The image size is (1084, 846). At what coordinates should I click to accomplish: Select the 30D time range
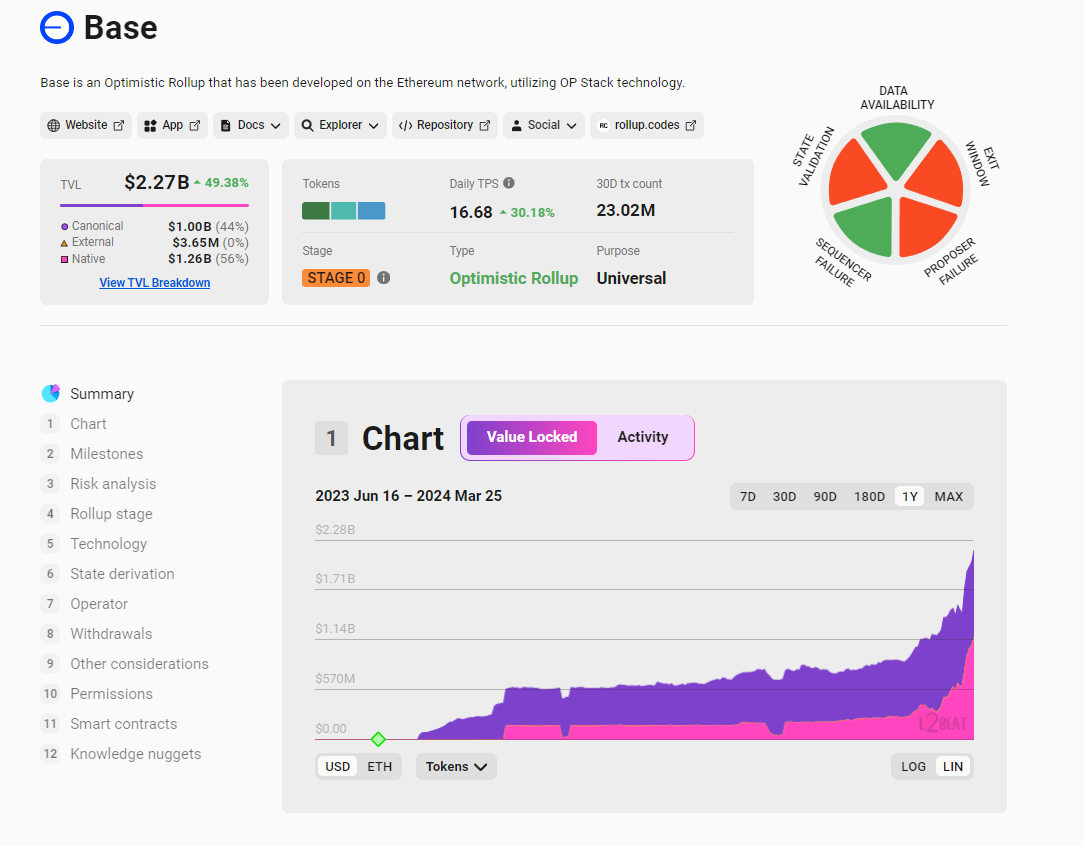[x=784, y=496]
